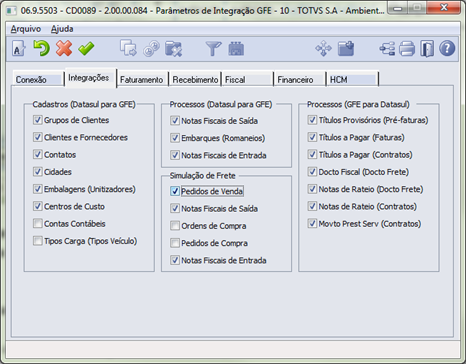Click the hierarchy tree icon
The image size is (466, 364).
(387, 49)
